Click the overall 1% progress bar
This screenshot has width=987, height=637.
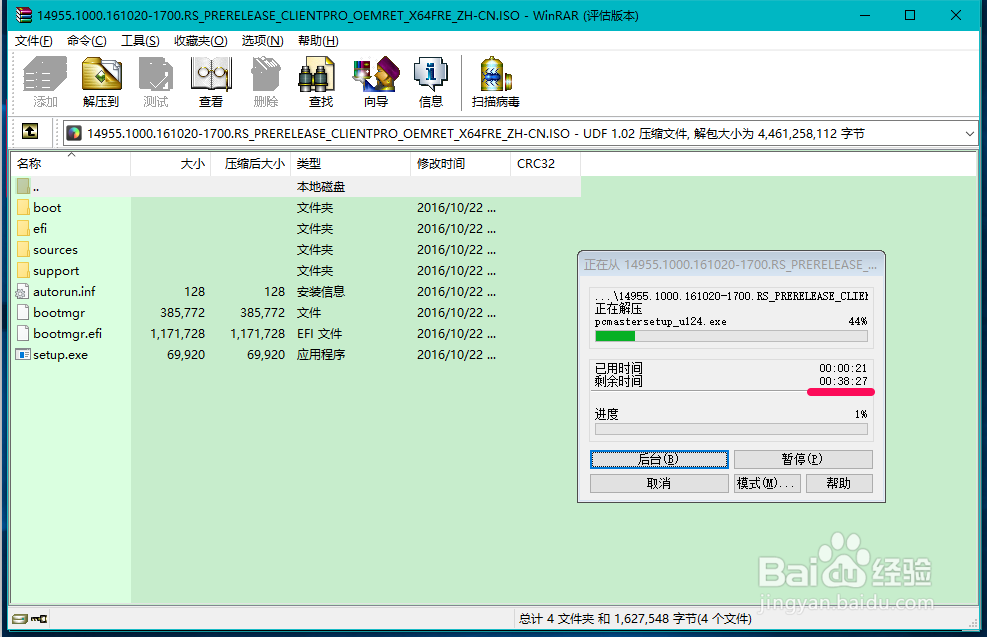pos(731,429)
